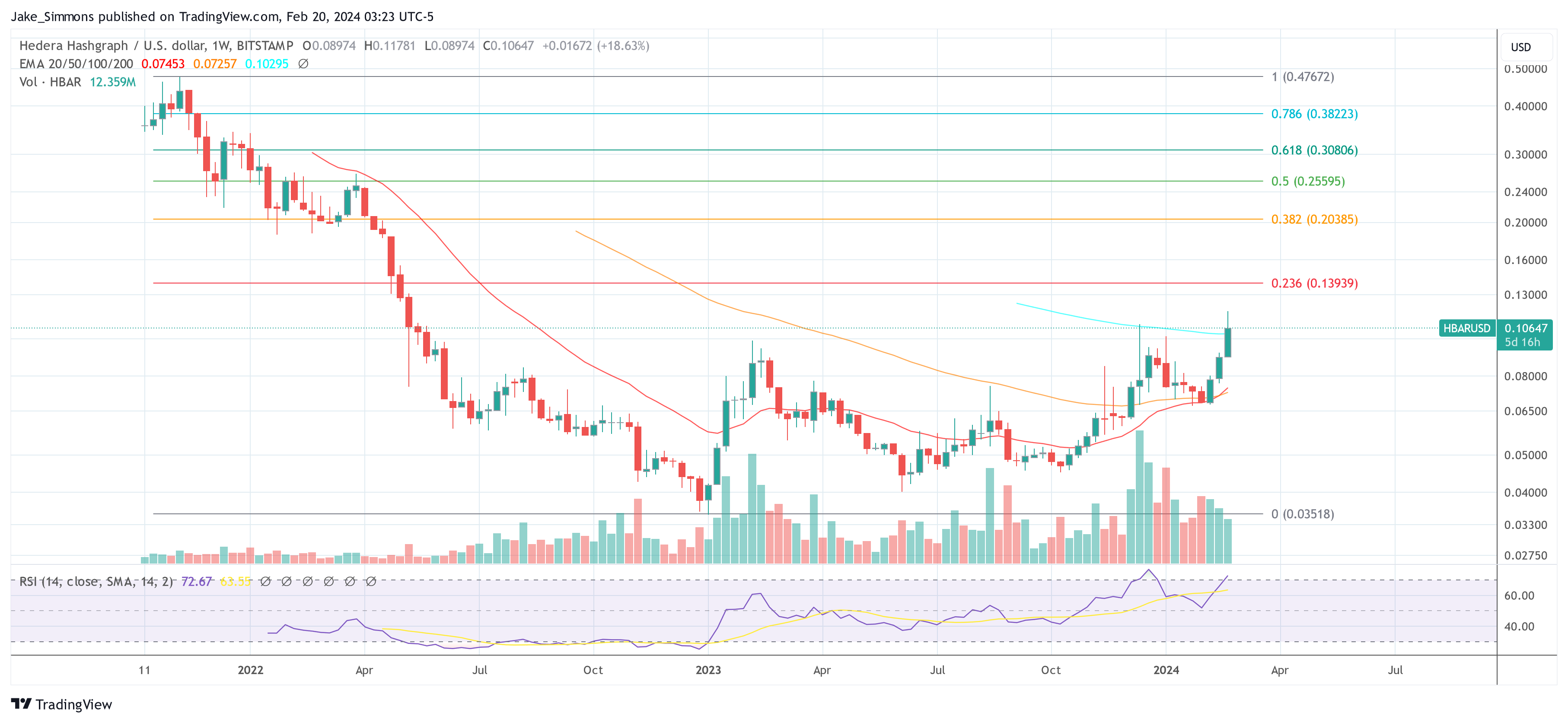Viewport: 1568px width, 723px height.
Task: Click the 2023 time axis label
Action: 708,670
